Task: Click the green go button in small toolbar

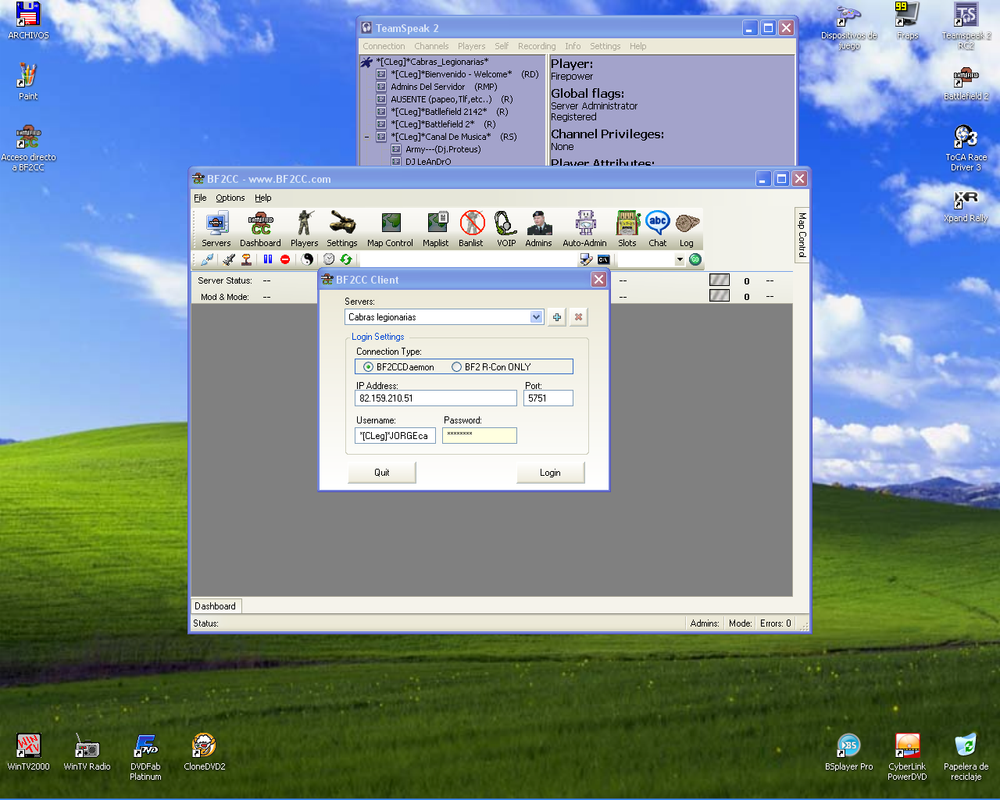Action: [x=695, y=260]
